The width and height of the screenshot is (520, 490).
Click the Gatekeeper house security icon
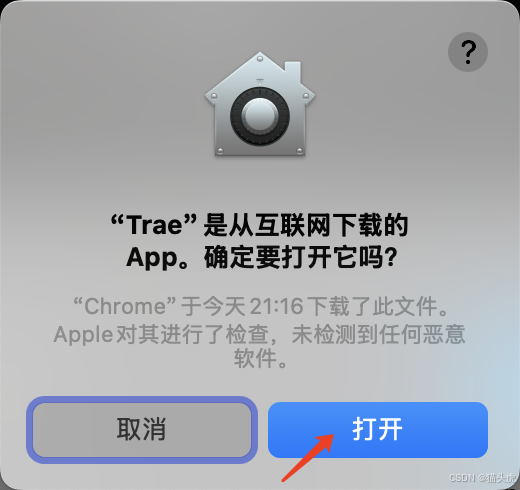[260, 104]
